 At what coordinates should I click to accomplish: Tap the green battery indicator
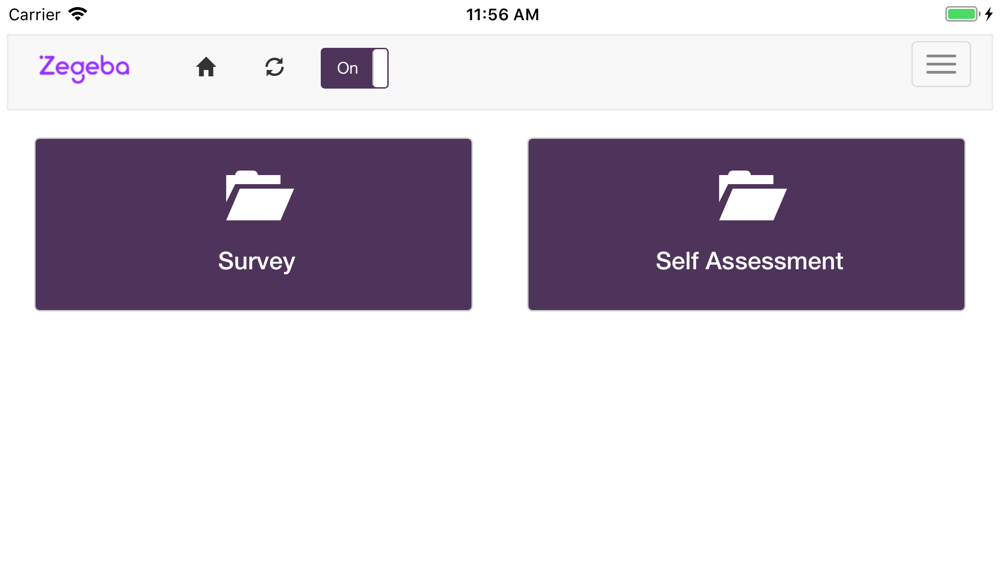click(x=962, y=14)
